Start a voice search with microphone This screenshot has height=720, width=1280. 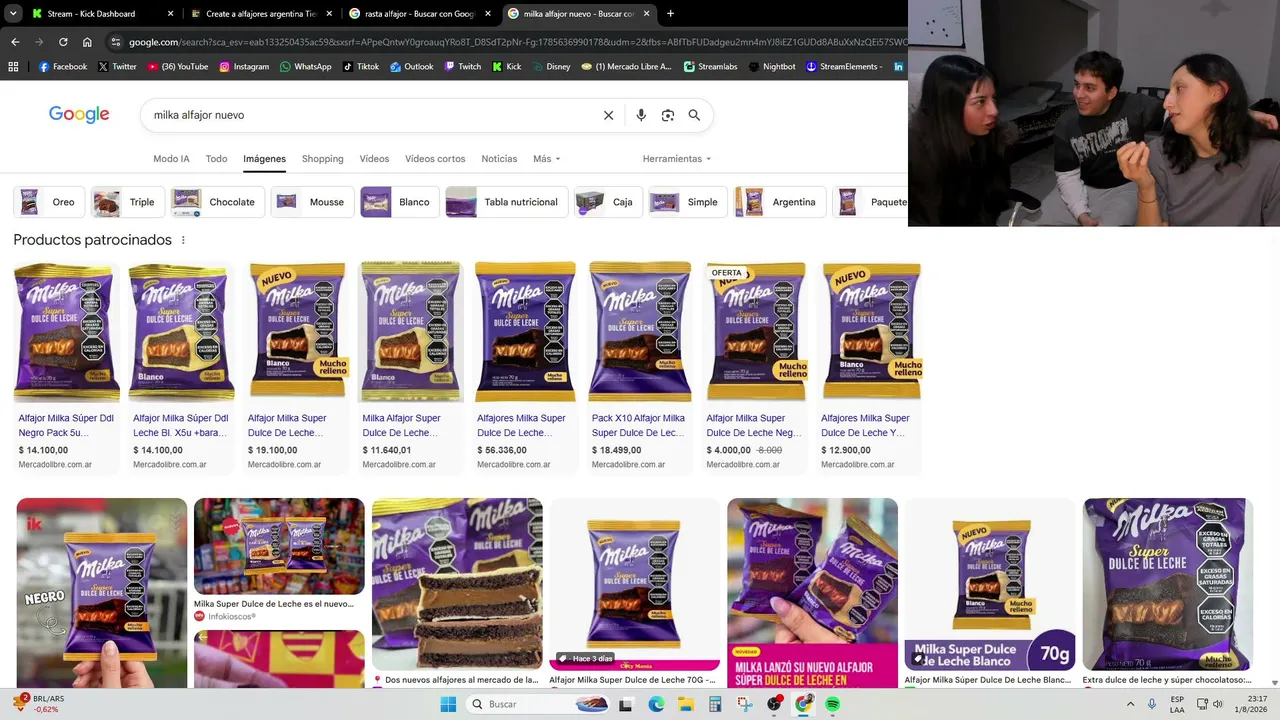tap(641, 115)
